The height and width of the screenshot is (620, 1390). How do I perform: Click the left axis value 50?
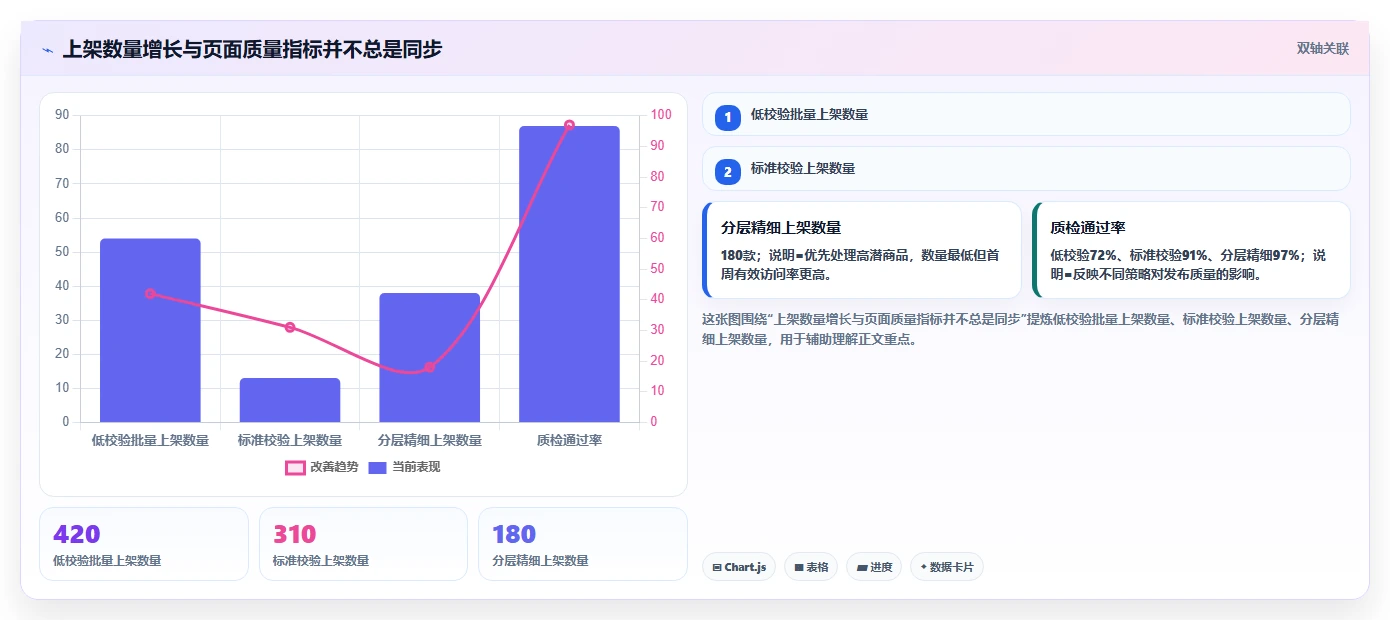pos(62,251)
